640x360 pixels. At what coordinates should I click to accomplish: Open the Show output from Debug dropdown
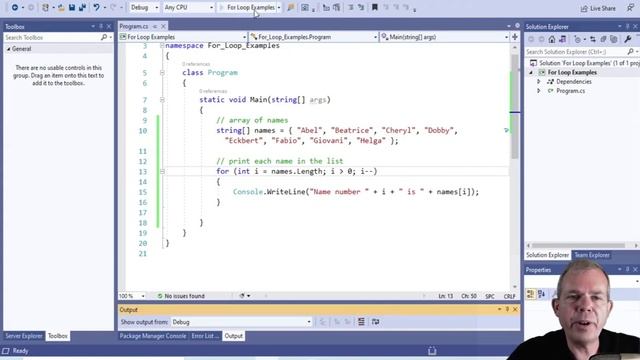(242, 322)
